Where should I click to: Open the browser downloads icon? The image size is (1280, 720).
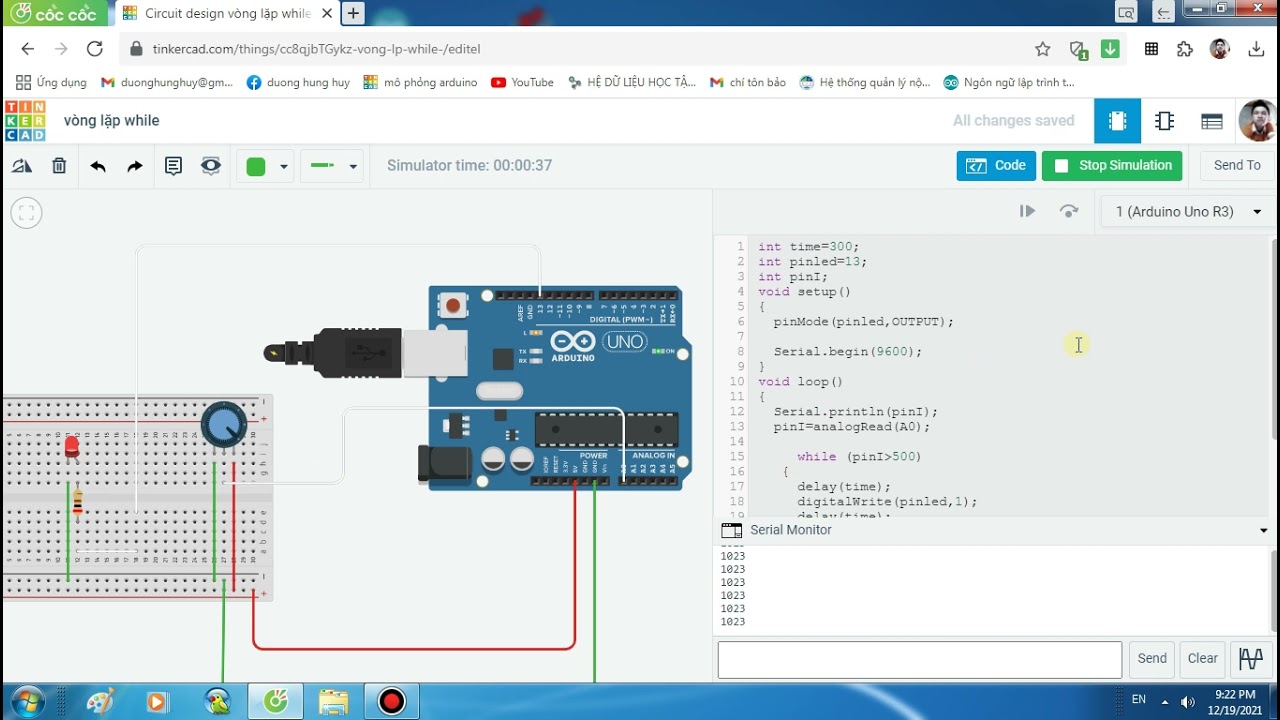coord(1257,49)
